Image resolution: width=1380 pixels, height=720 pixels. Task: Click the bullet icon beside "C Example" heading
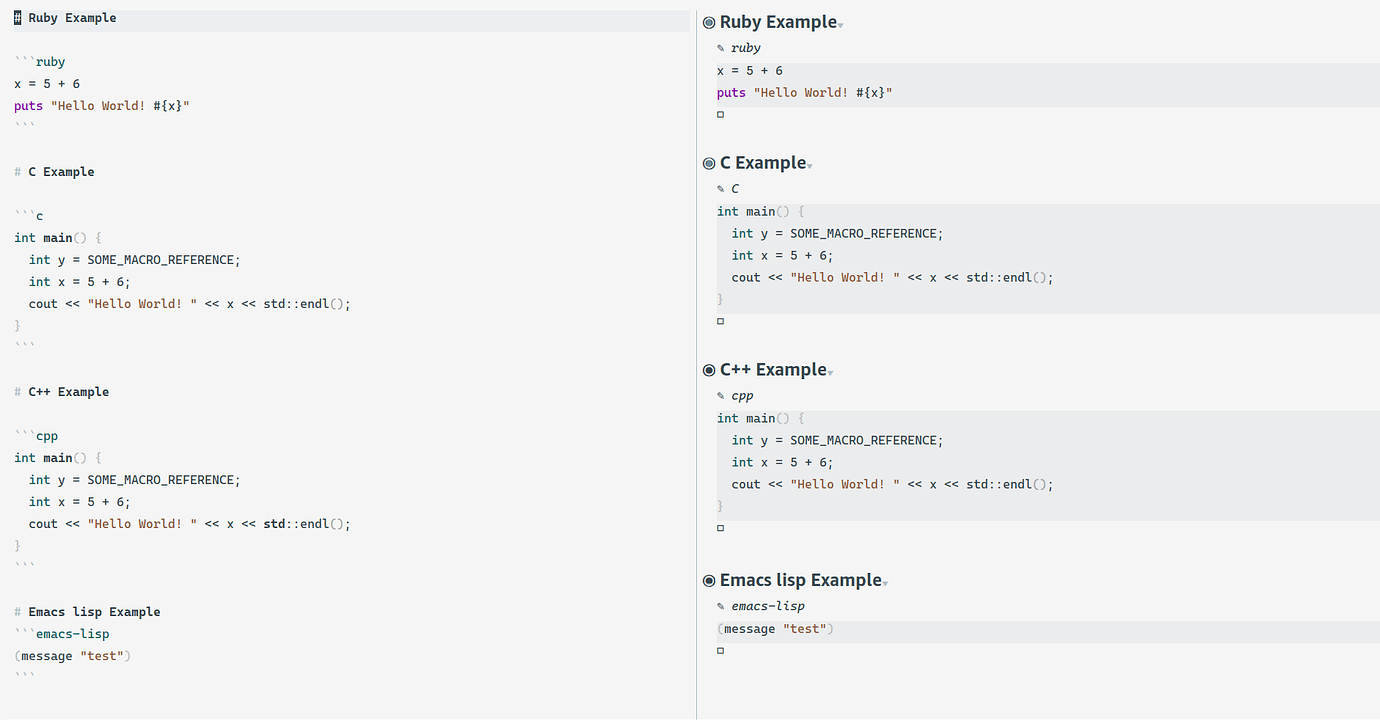pos(708,162)
